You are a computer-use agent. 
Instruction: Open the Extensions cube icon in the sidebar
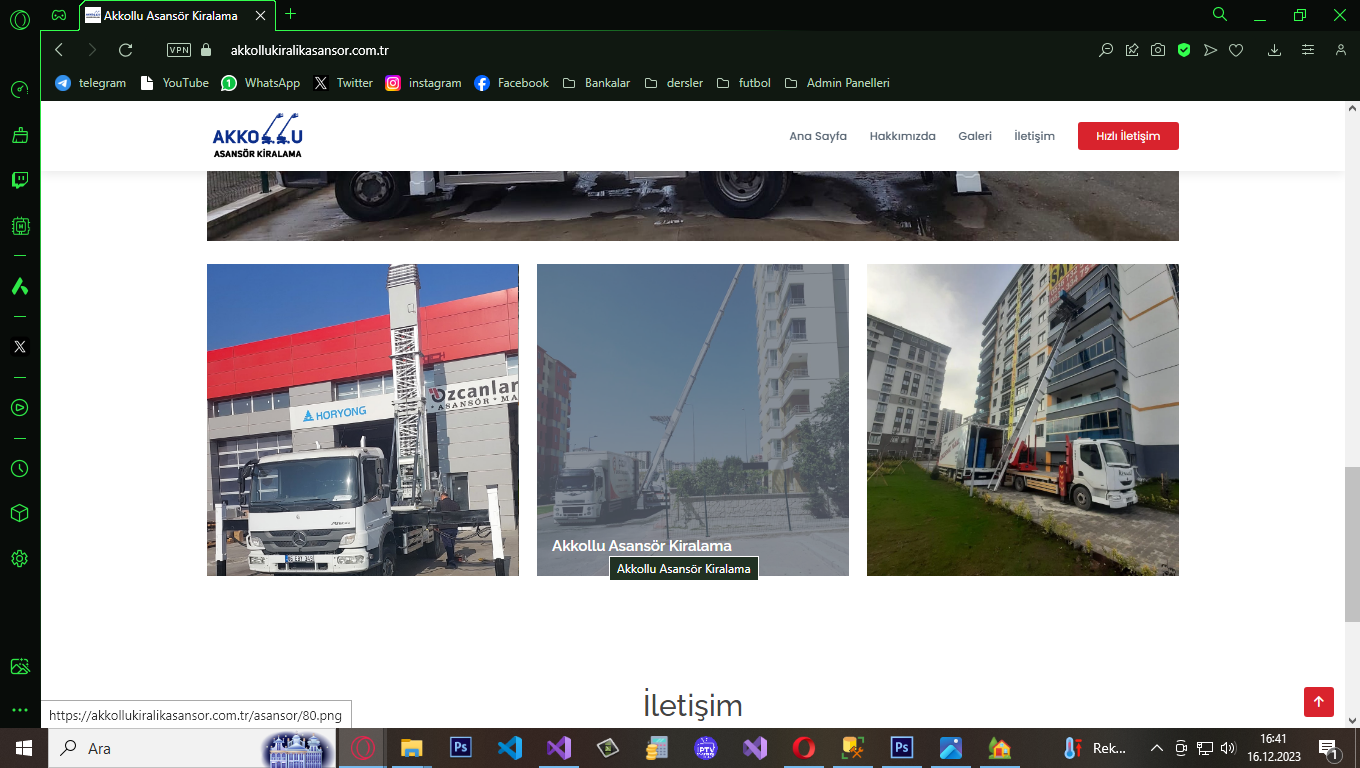coord(19,513)
